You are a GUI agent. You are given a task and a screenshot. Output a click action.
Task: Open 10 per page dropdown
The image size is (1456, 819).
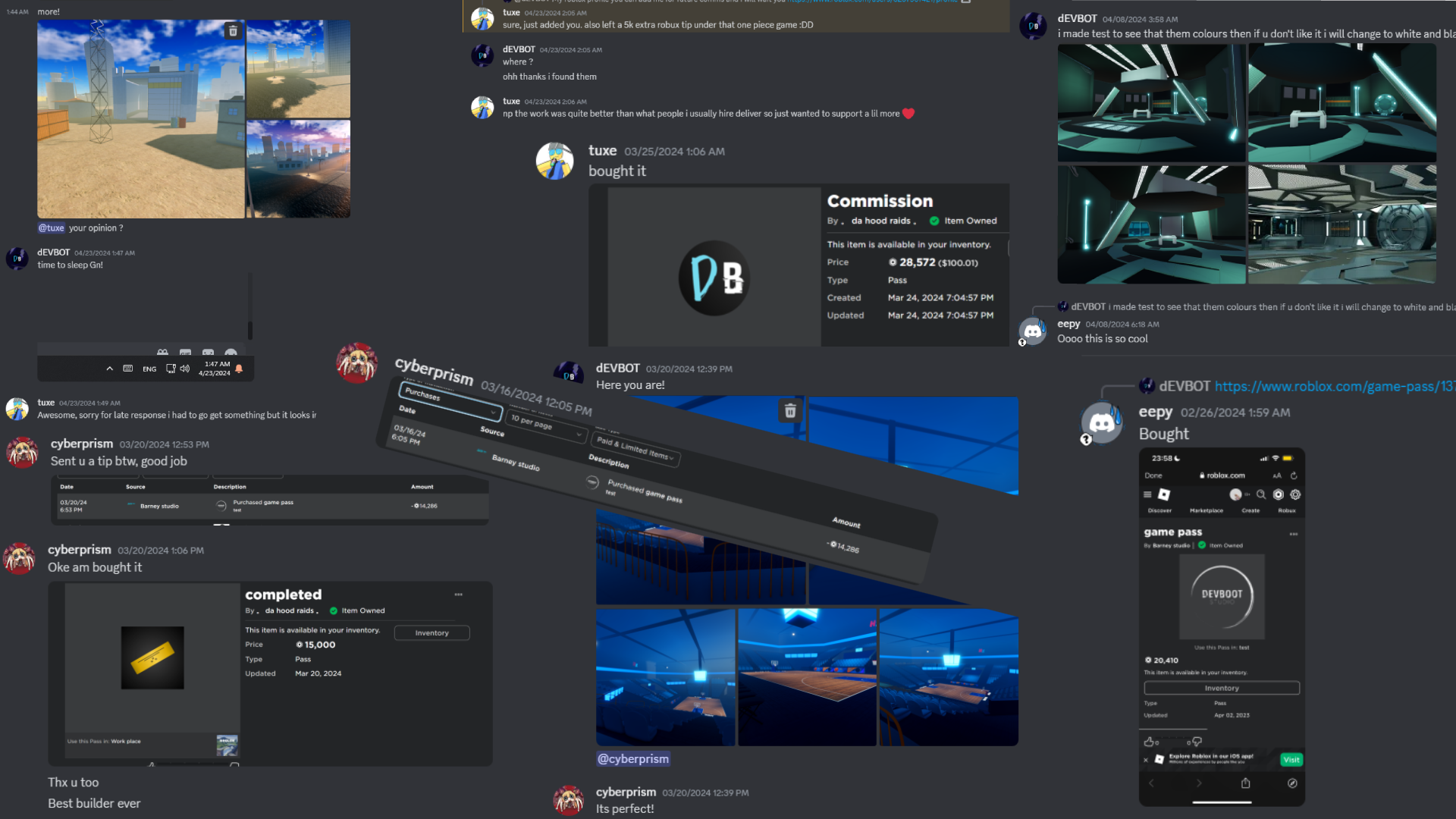pos(546,427)
